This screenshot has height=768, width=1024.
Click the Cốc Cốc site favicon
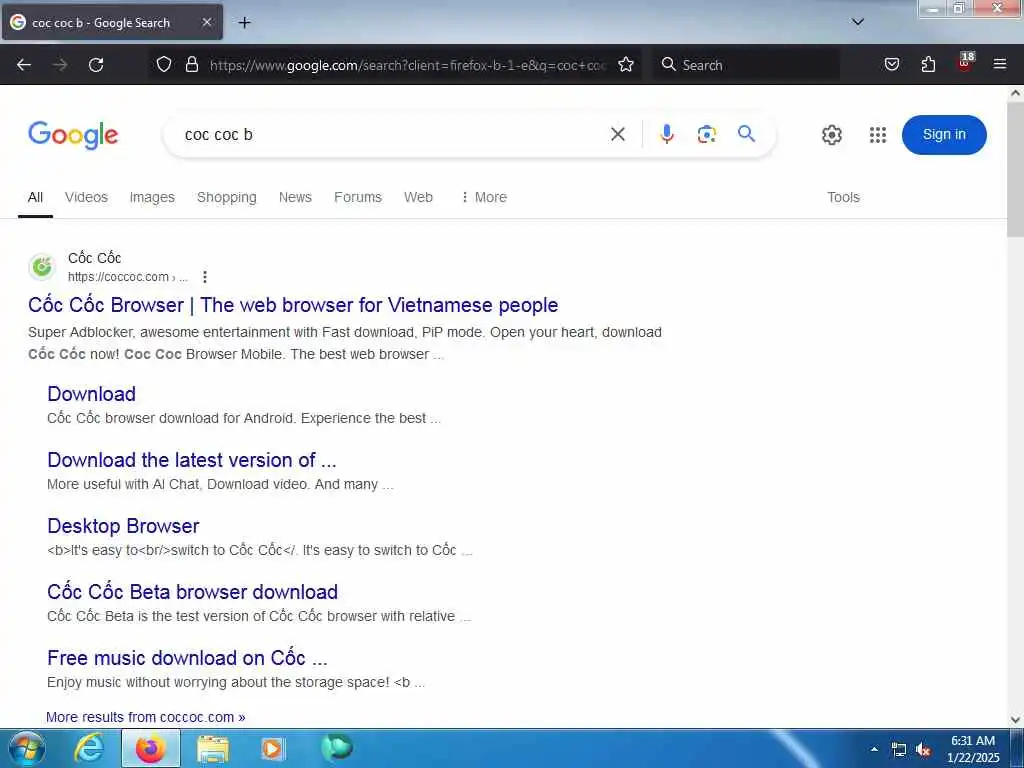click(x=42, y=267)
